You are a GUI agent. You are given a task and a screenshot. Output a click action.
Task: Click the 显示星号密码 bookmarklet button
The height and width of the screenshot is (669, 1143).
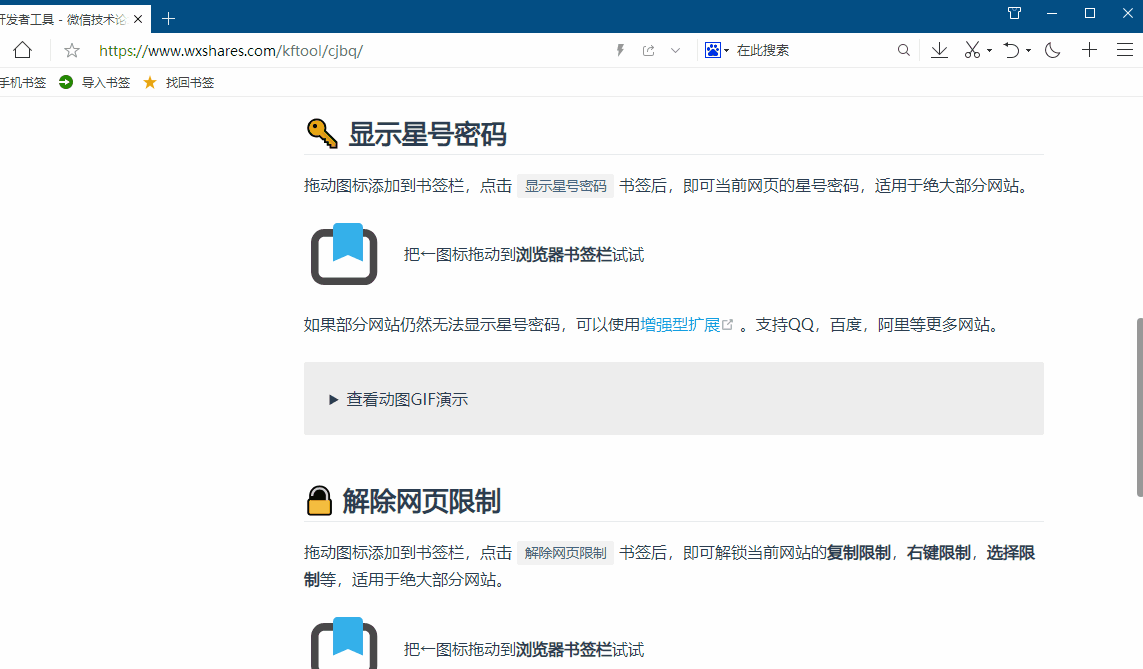[x=565, y=185]
